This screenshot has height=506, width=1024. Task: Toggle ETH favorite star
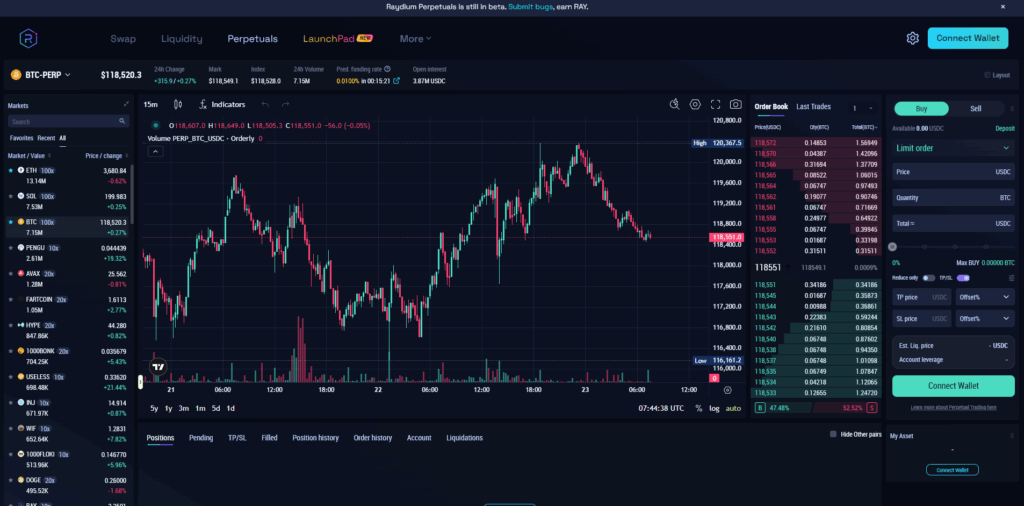pos(10,170)
